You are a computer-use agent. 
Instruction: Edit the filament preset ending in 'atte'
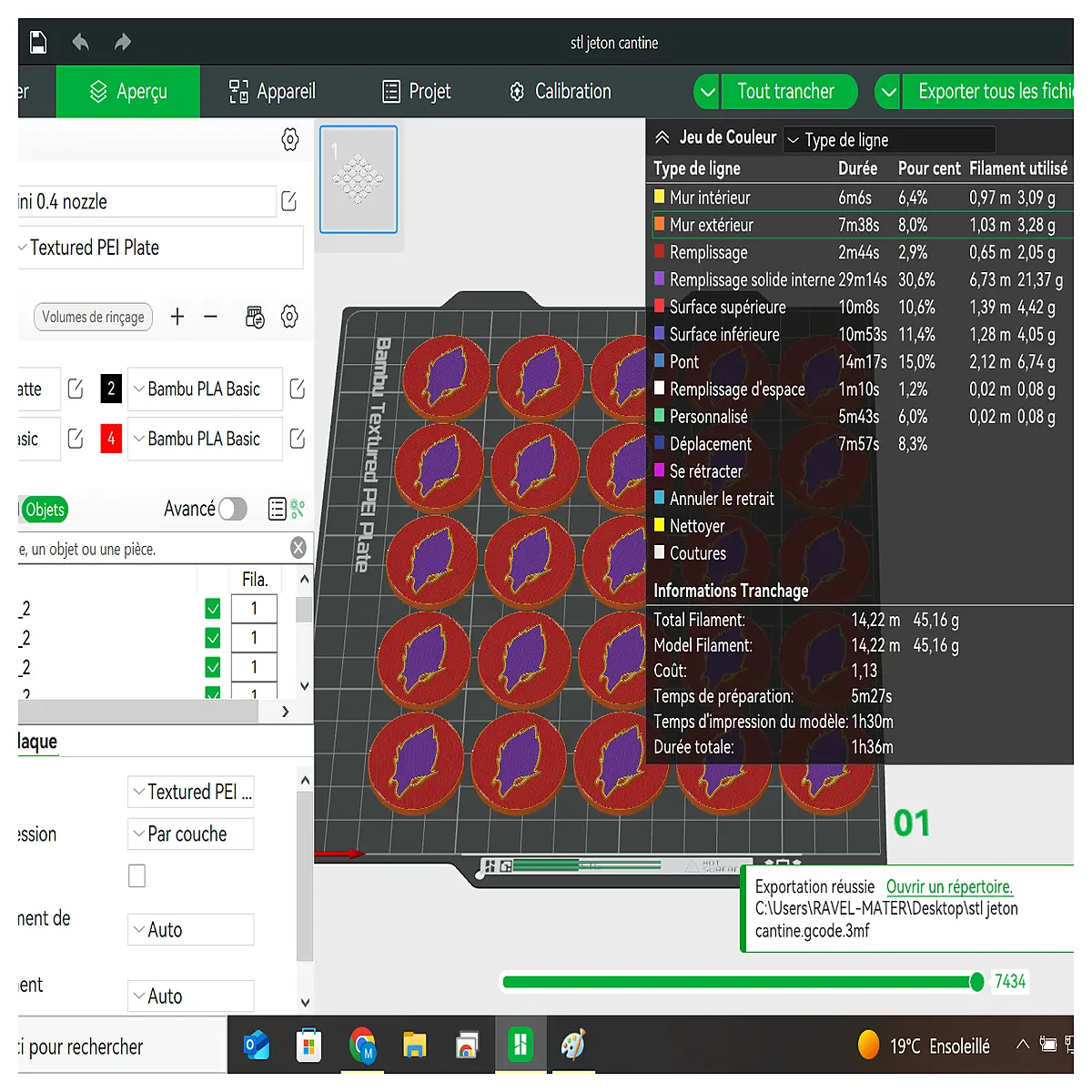(76, 389)
